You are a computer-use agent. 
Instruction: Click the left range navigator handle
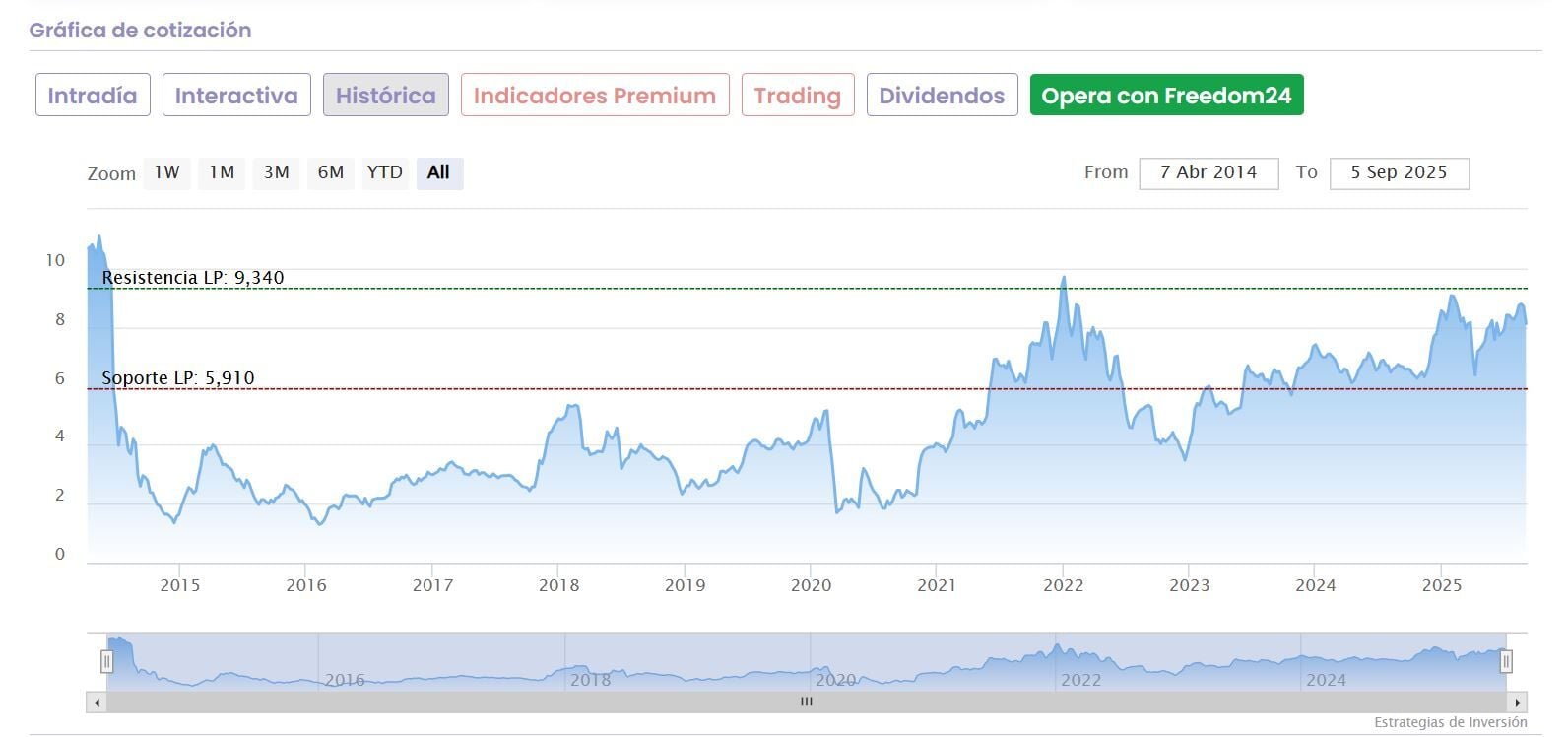tap(106, 661)
